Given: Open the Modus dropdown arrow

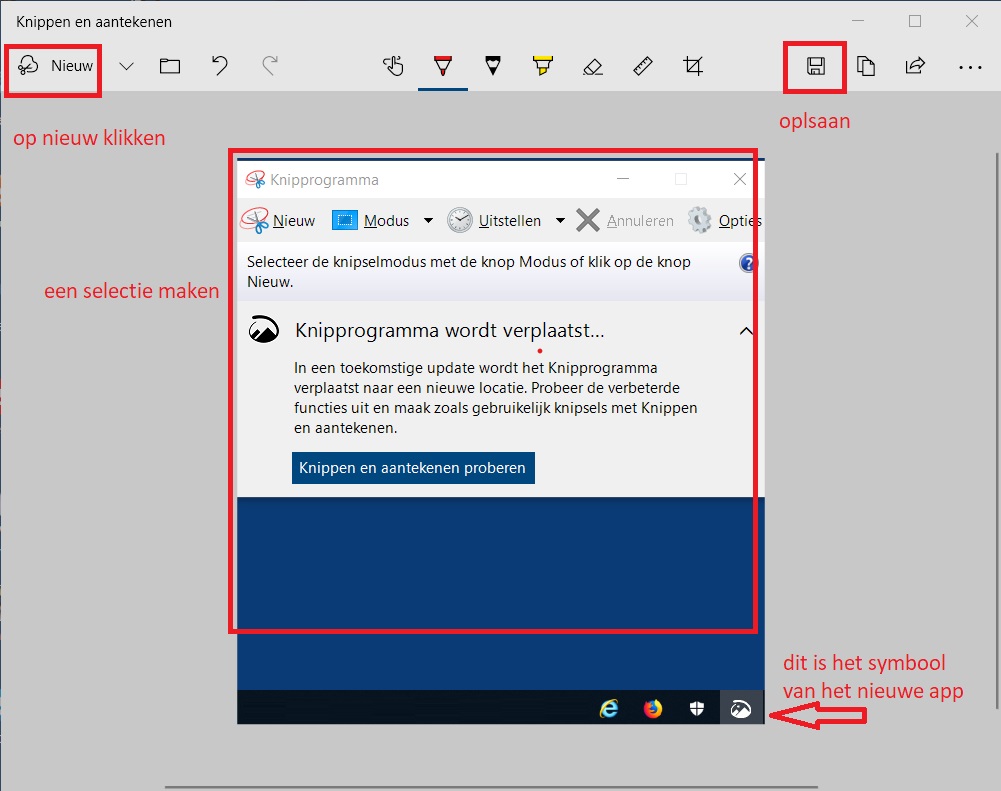Looking at the screenshot, I should click(x=428, y=221).
